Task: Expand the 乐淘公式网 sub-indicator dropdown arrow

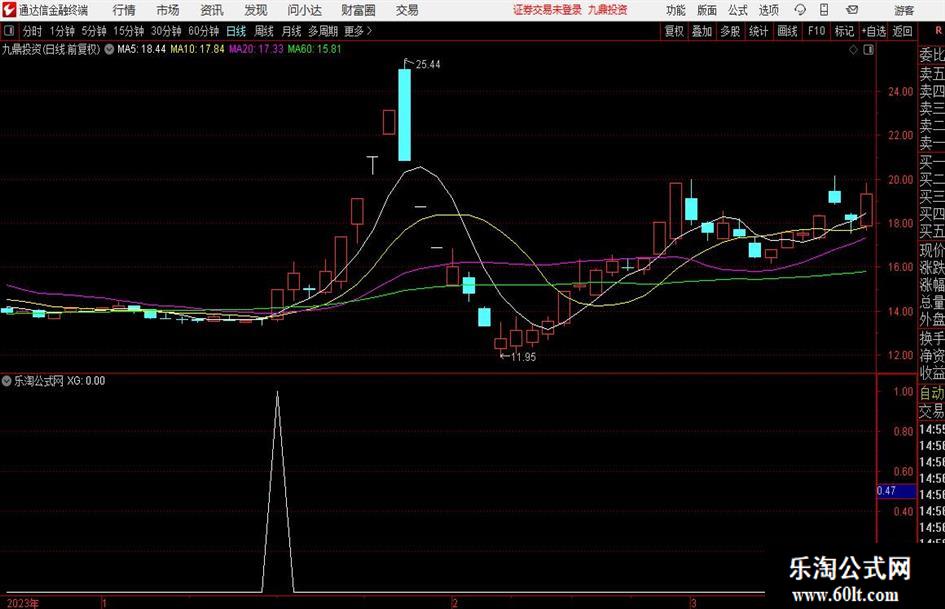Action: (x=7, y=380)
